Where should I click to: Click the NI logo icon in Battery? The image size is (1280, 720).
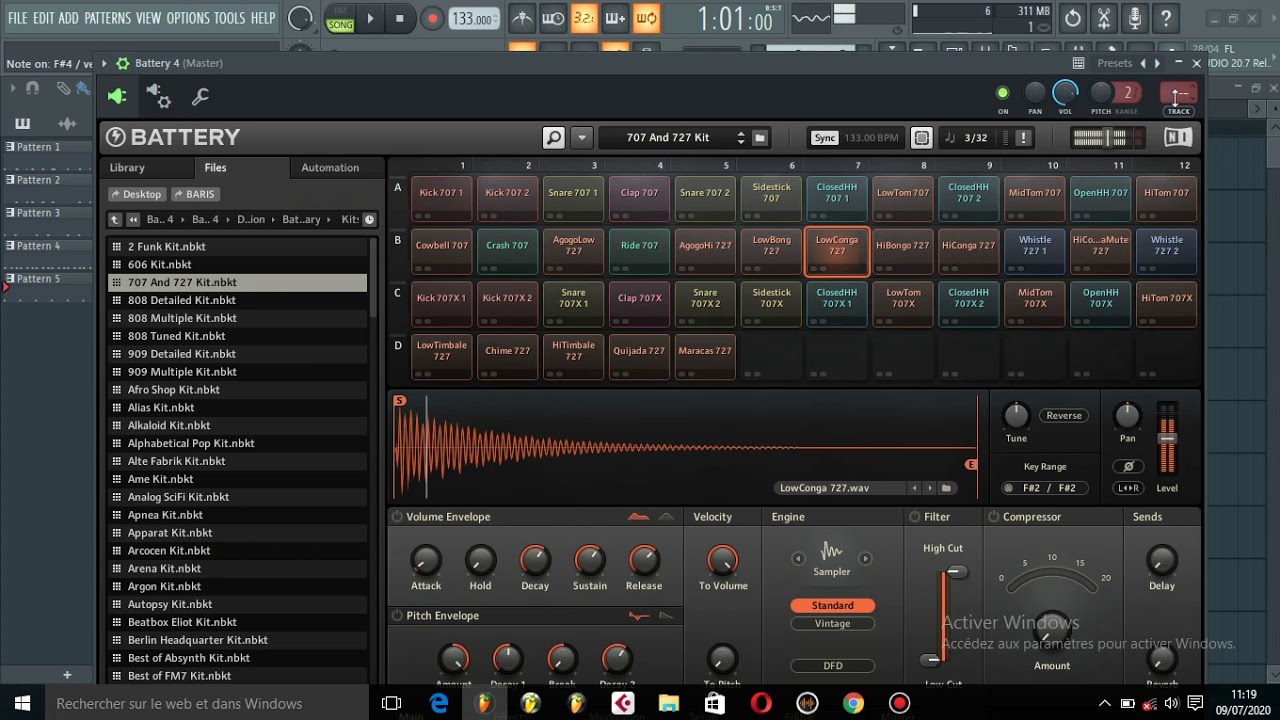tap(1178, 137)
